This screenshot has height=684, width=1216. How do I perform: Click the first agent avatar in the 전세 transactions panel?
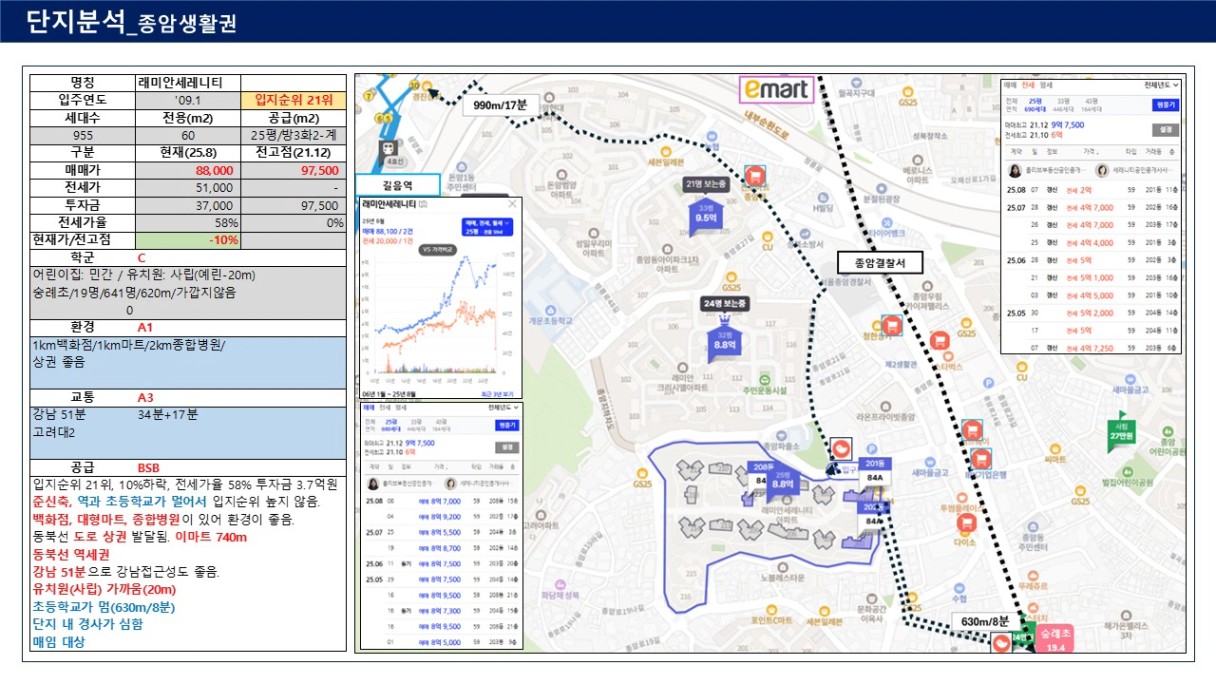click(x=1014, y=171)
